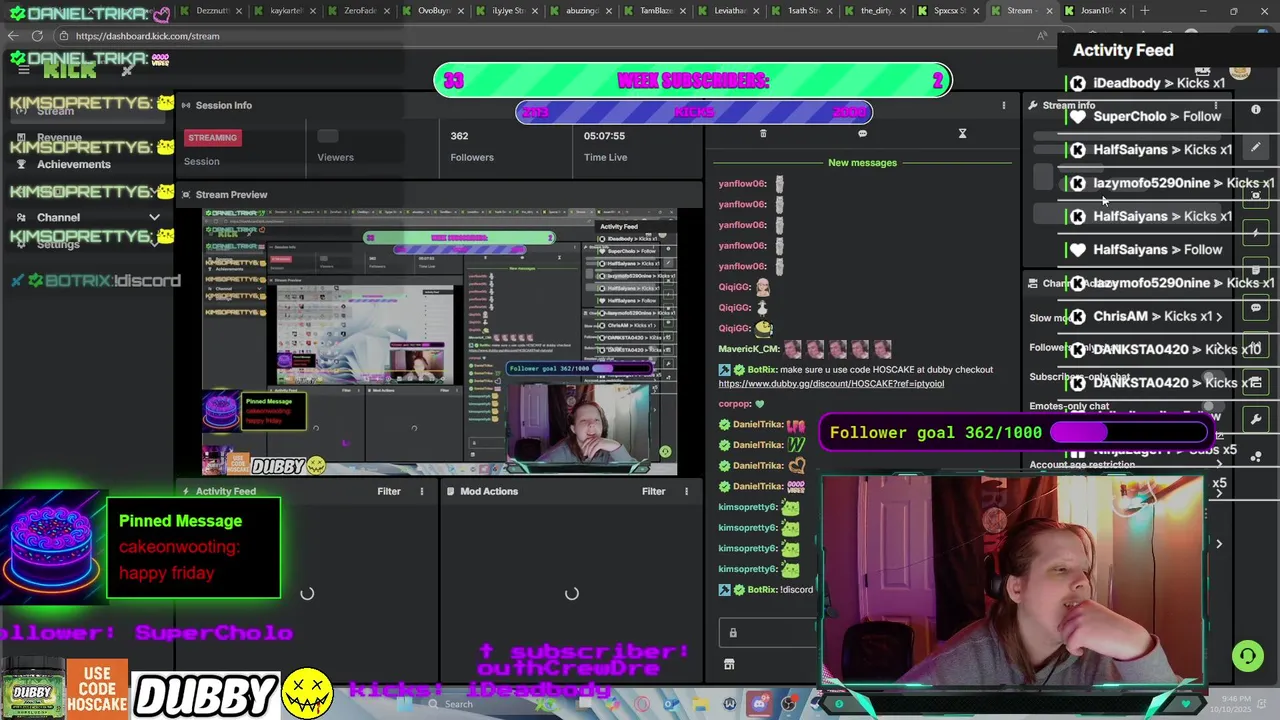Screen dimensions: 1280x720
Task: Open a new browser tab with plus
Action: pos(1145,11)
